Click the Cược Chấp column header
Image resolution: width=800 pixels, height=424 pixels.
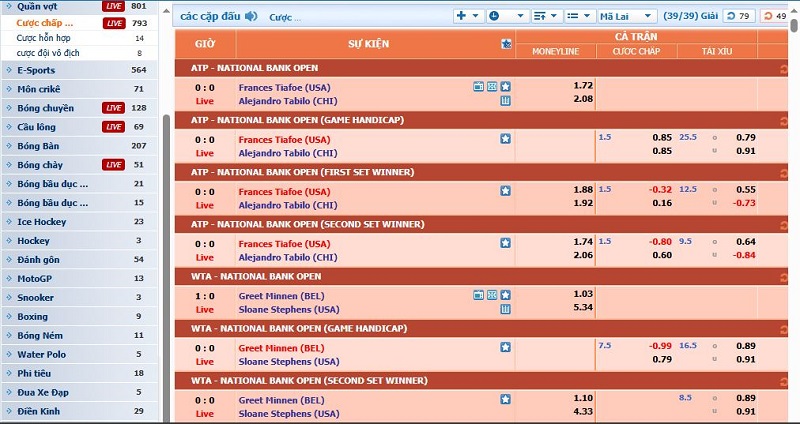coord(636,52)
